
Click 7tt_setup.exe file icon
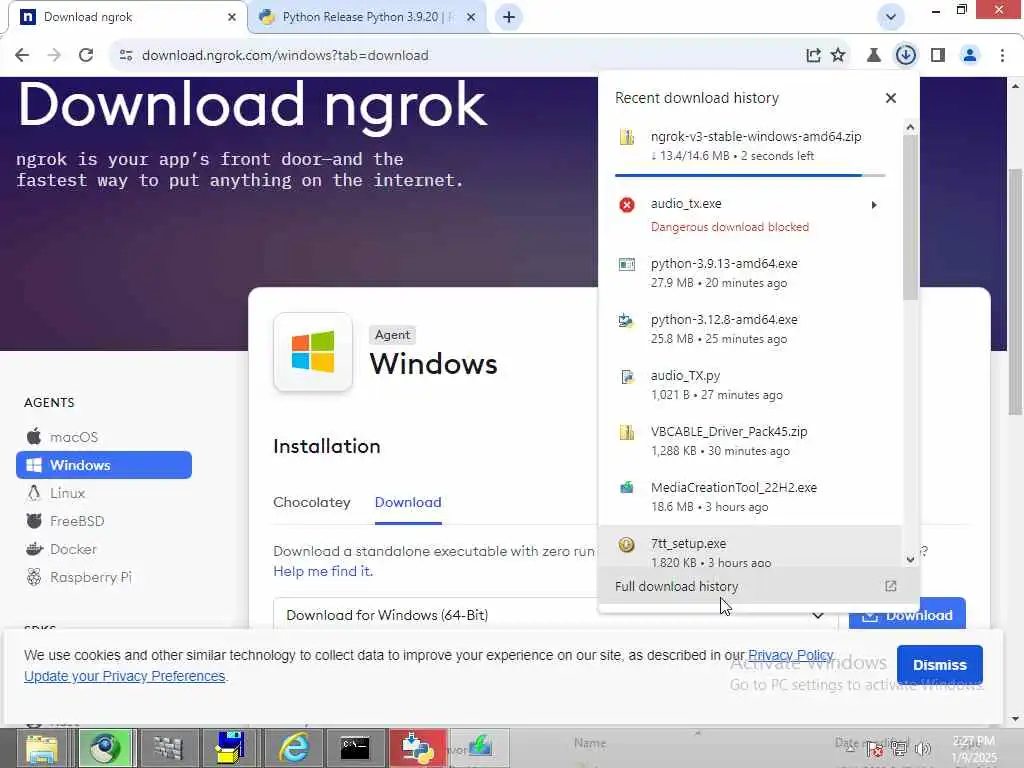626,544
